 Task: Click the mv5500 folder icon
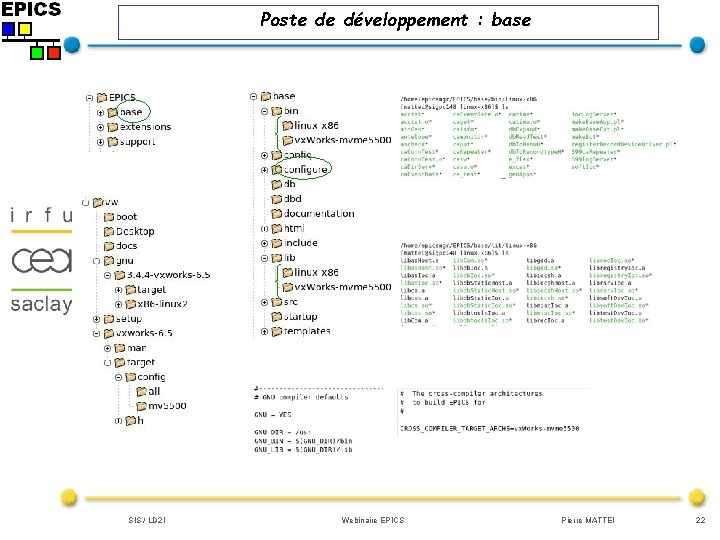point(141,406)
